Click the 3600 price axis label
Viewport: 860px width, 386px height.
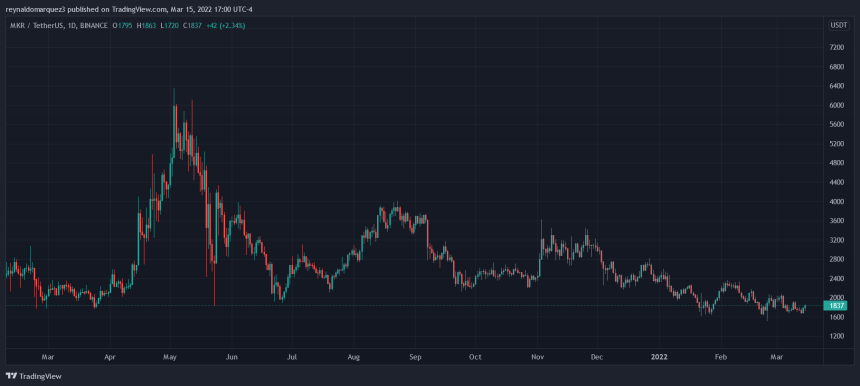point(836,221)
